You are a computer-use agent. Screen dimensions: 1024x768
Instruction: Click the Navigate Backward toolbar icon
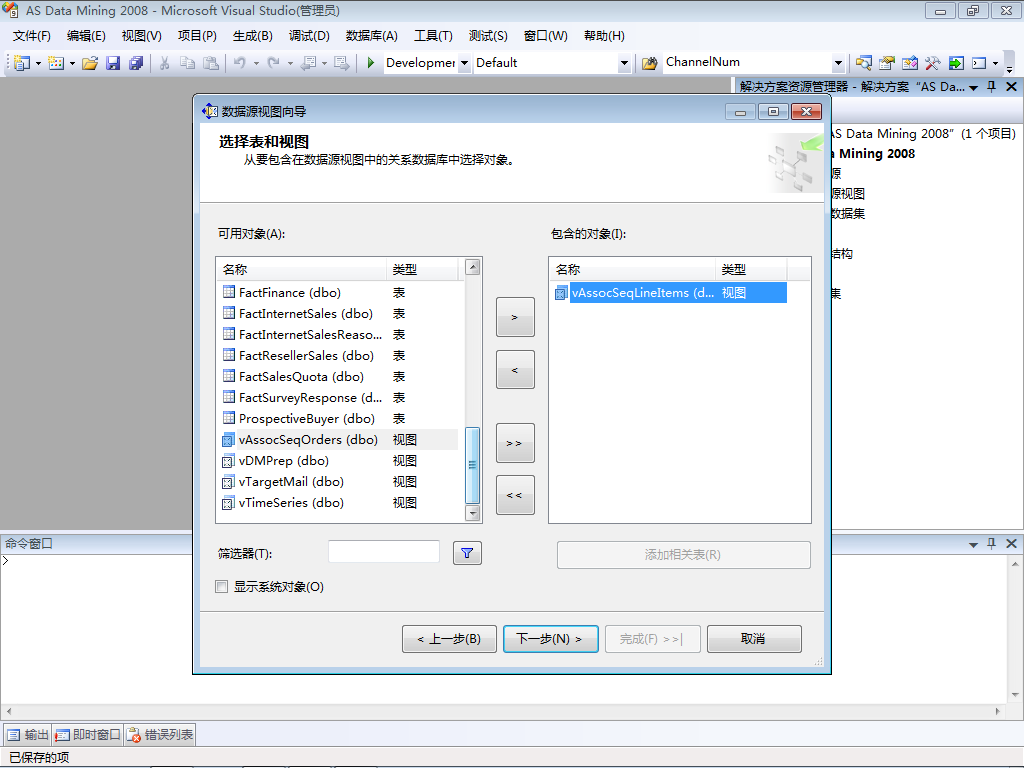click(308, 63)
